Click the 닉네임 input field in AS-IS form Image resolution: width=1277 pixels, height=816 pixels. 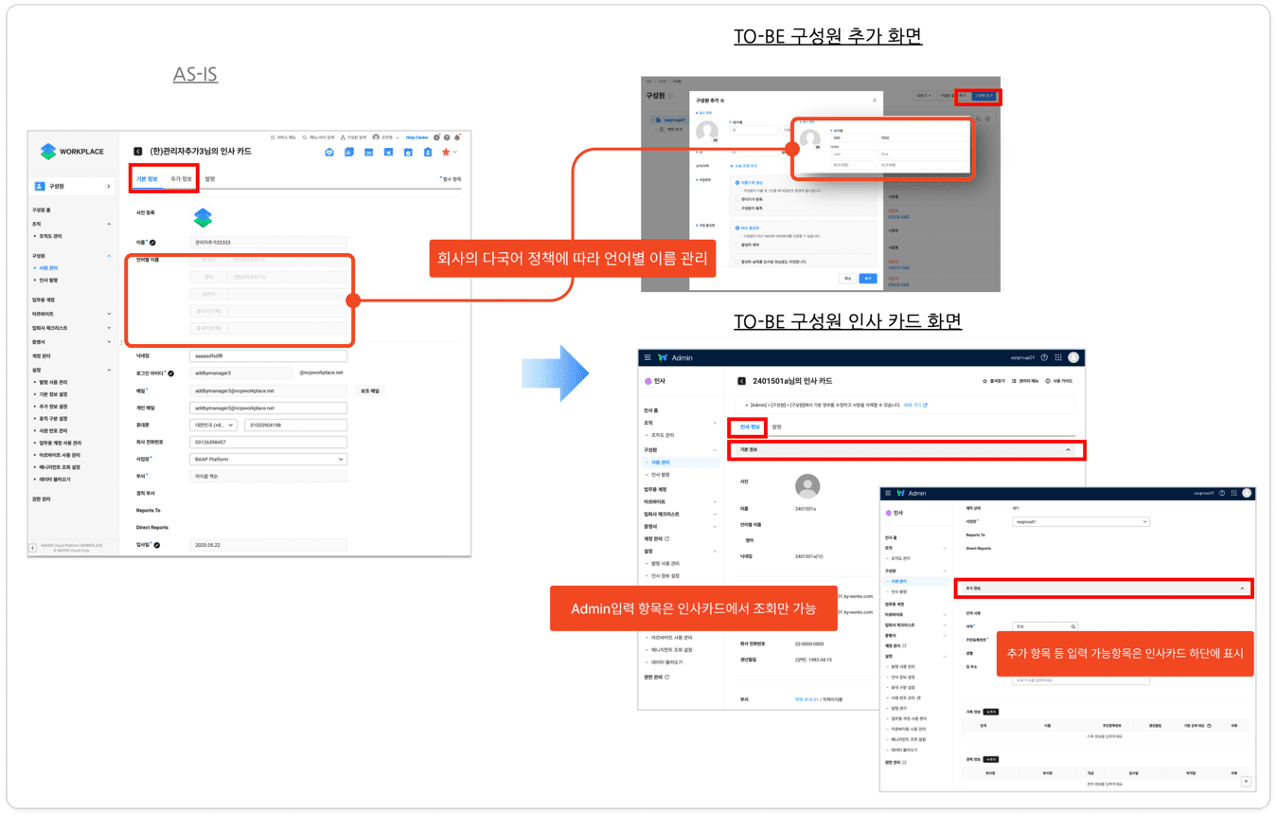click(x=268, y=356)
